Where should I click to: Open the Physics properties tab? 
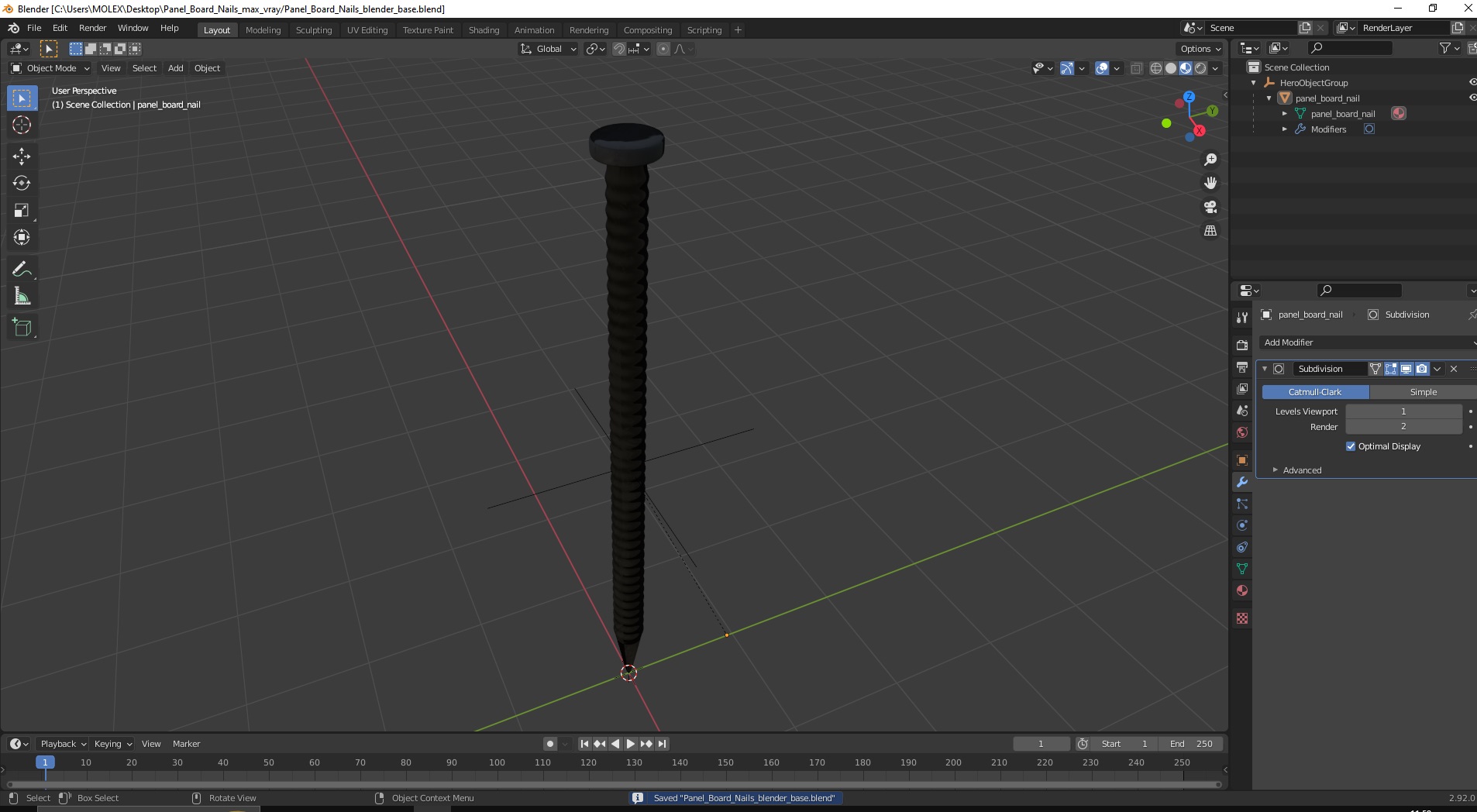pyautogui.click(x=1242, y=525)
